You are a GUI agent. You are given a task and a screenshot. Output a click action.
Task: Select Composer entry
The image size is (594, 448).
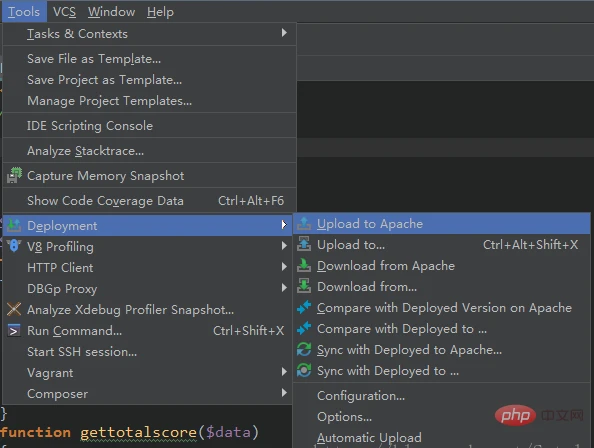[148, 394]
